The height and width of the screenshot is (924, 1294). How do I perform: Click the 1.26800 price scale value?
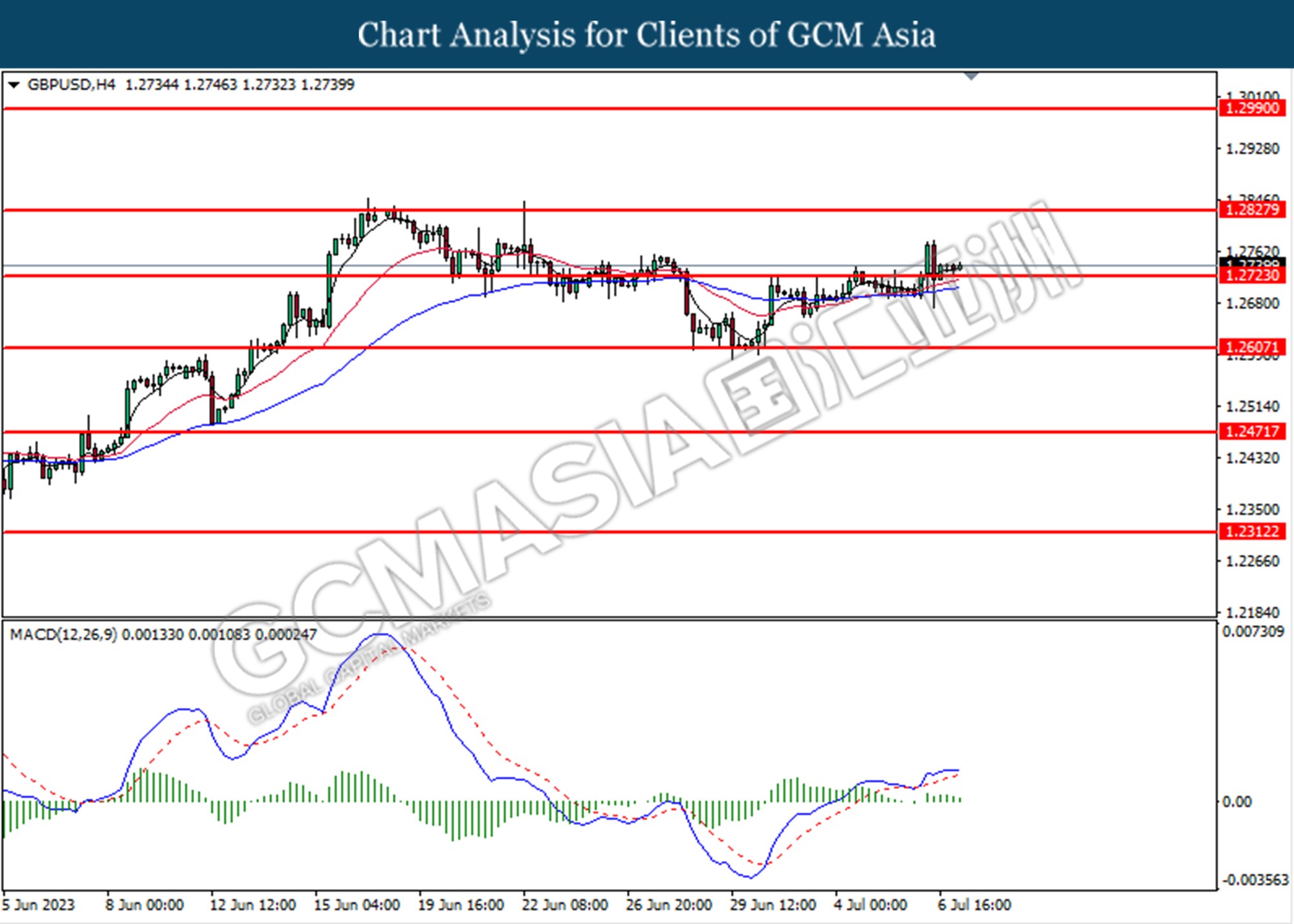[x=1253, y=303]
